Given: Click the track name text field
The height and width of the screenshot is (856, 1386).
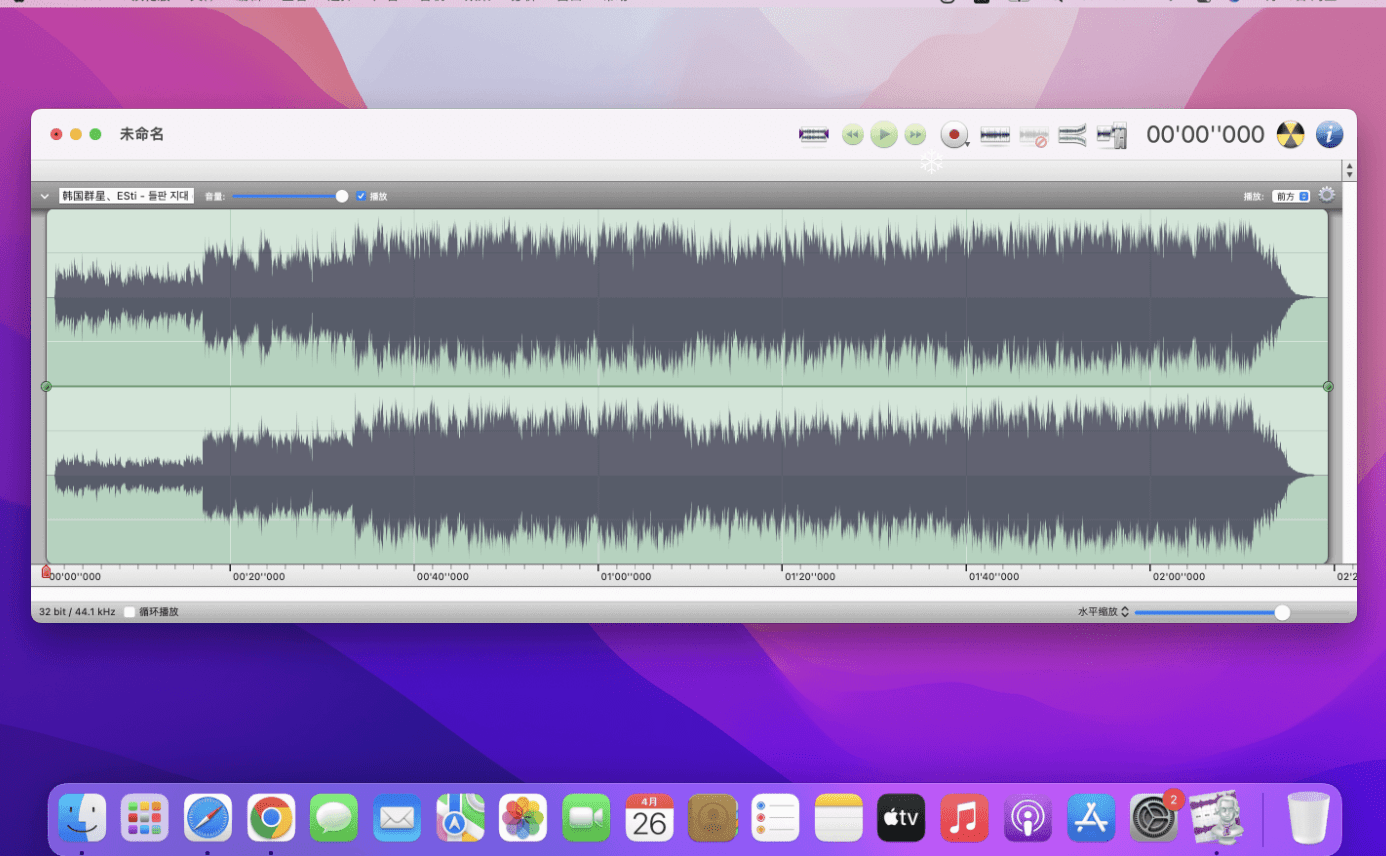Looking at the screenshot, I should pyautogui.click(x=126, y=196).
